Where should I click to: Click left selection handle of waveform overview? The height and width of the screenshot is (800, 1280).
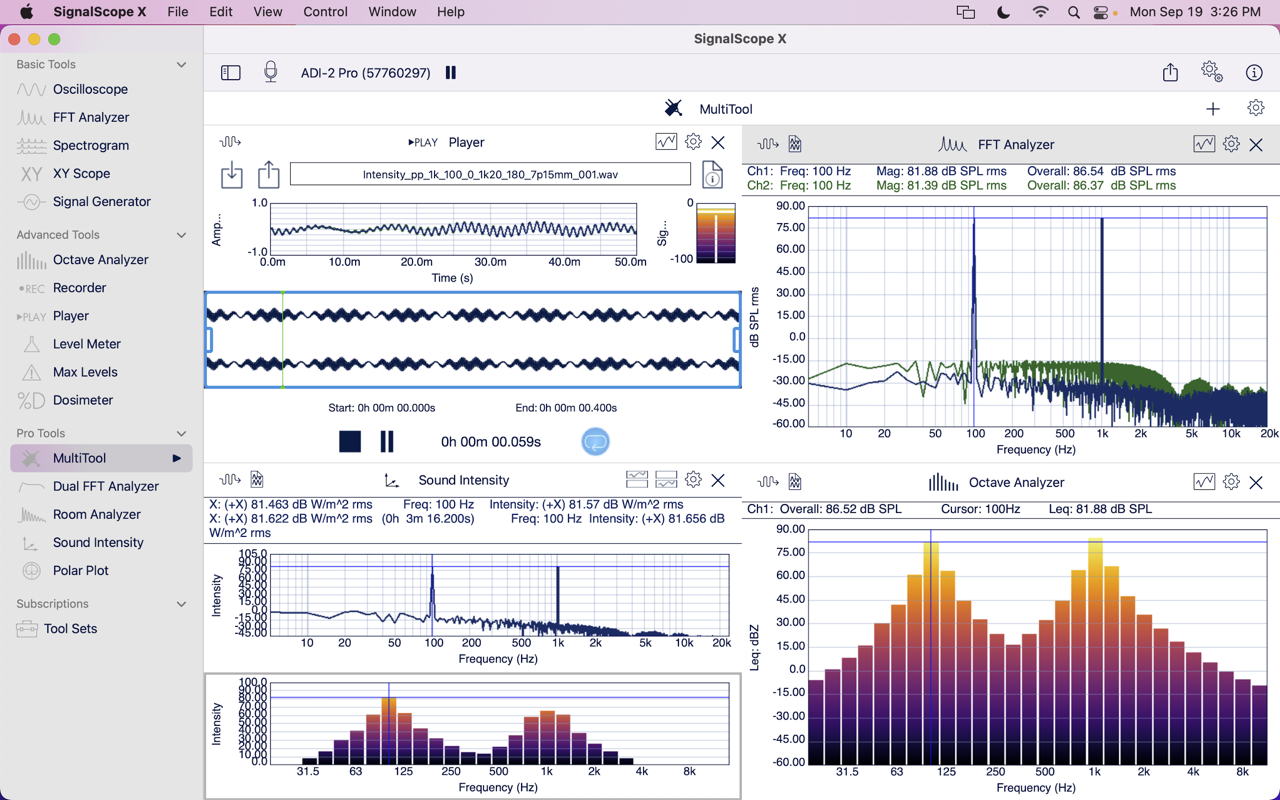tap(210, 340)
